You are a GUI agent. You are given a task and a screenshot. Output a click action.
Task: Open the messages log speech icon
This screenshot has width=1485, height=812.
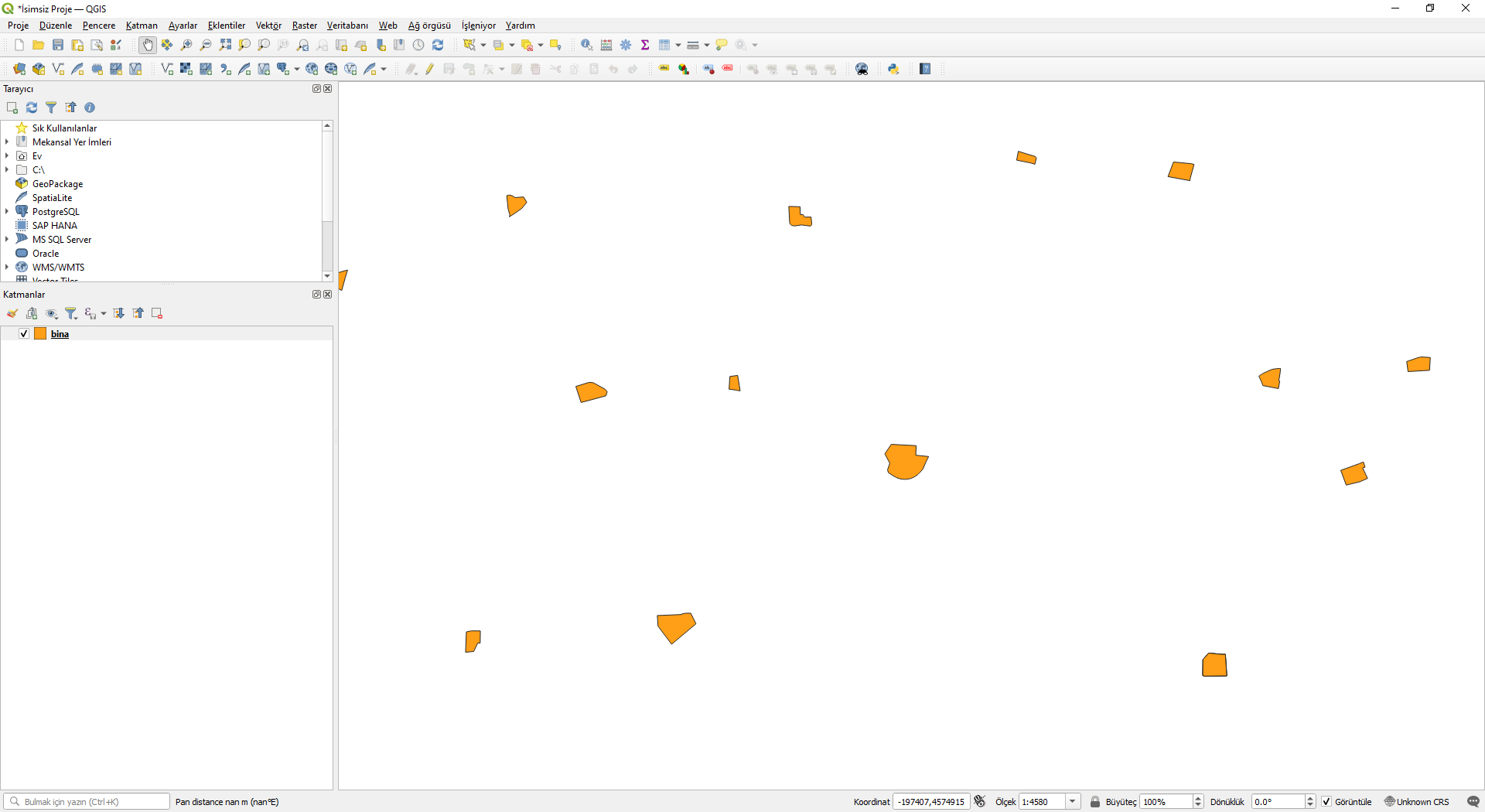pyautogui.click(x=1473, y=801)
